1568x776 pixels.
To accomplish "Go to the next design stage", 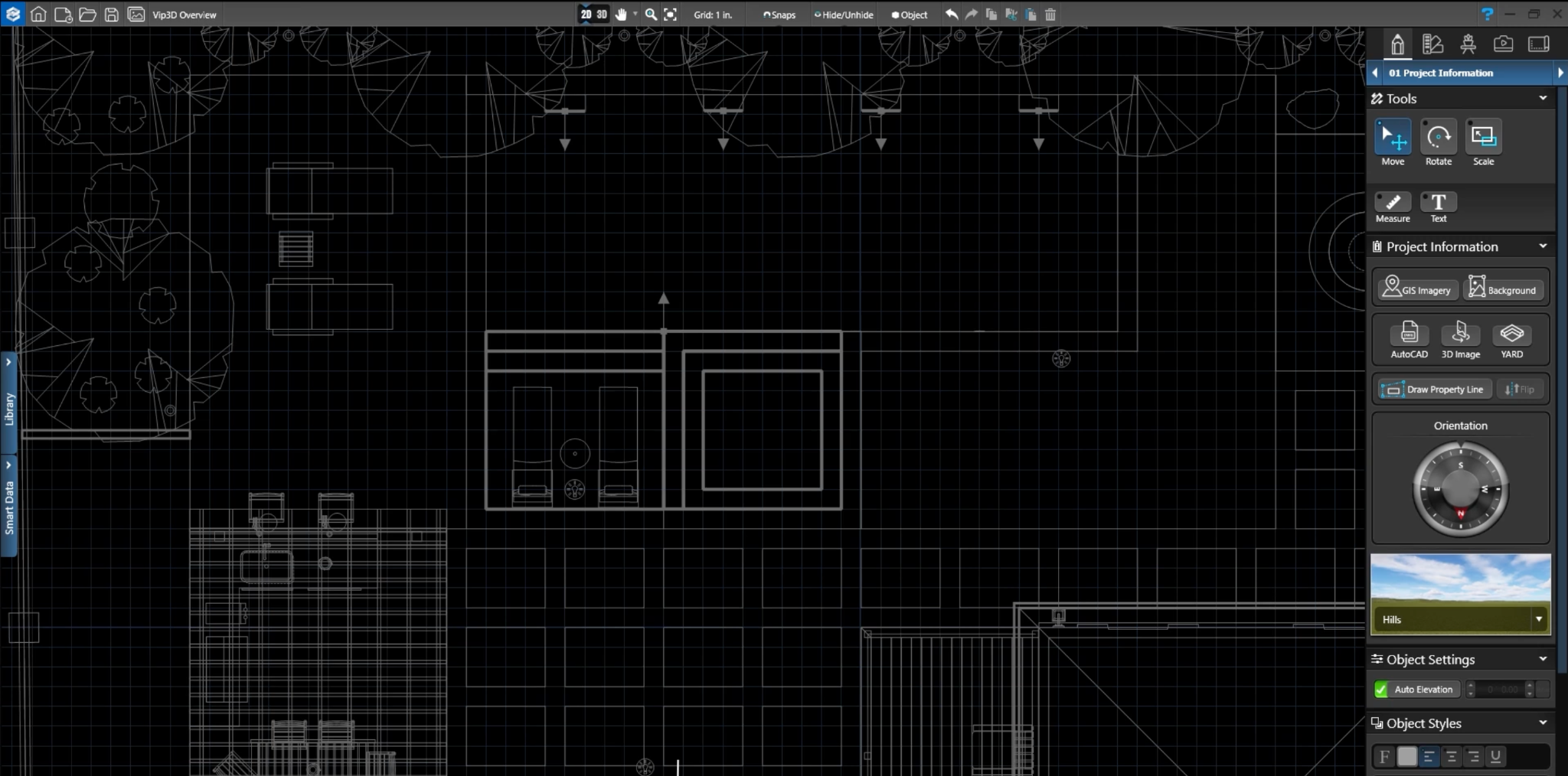I will click(x=1560, y=73).
